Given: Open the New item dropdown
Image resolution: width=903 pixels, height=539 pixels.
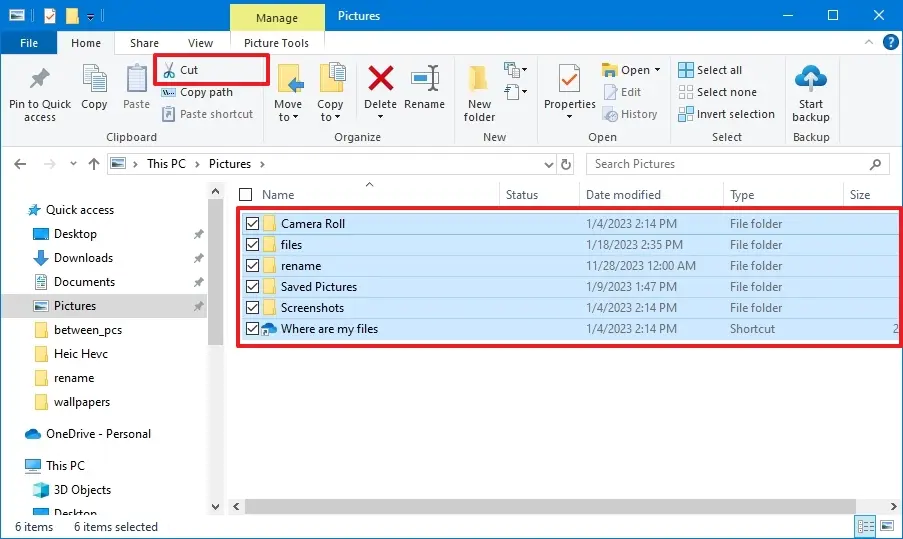Looking at the screenshot, I should (515, 70).
